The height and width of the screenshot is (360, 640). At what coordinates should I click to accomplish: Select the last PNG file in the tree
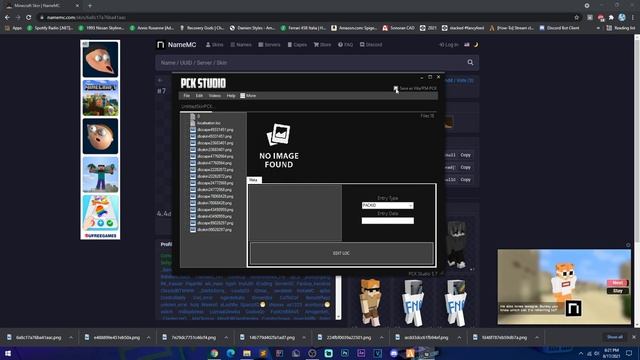pos(211,230)
